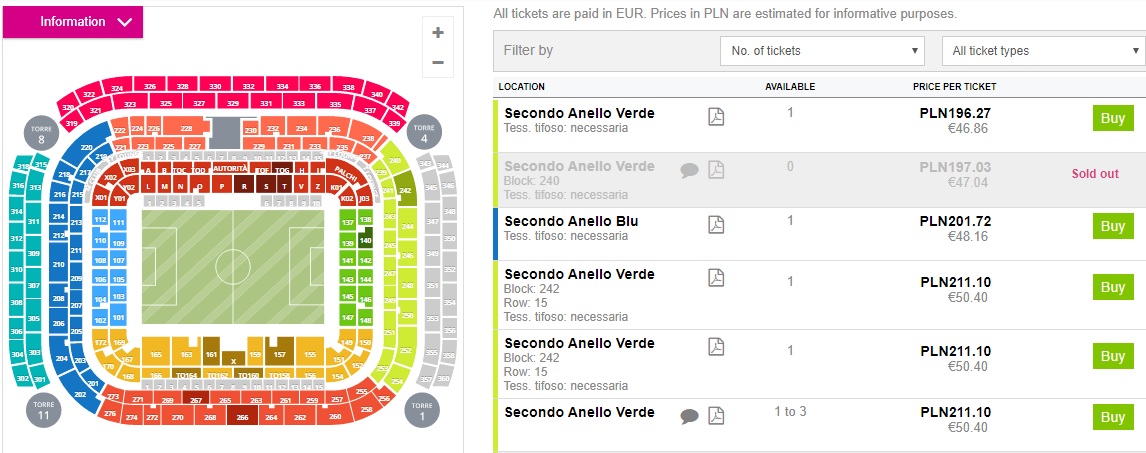Viewport: 1146px width, 453px height.
Task: Expand the Information panel
Action: tap(73, 22)
